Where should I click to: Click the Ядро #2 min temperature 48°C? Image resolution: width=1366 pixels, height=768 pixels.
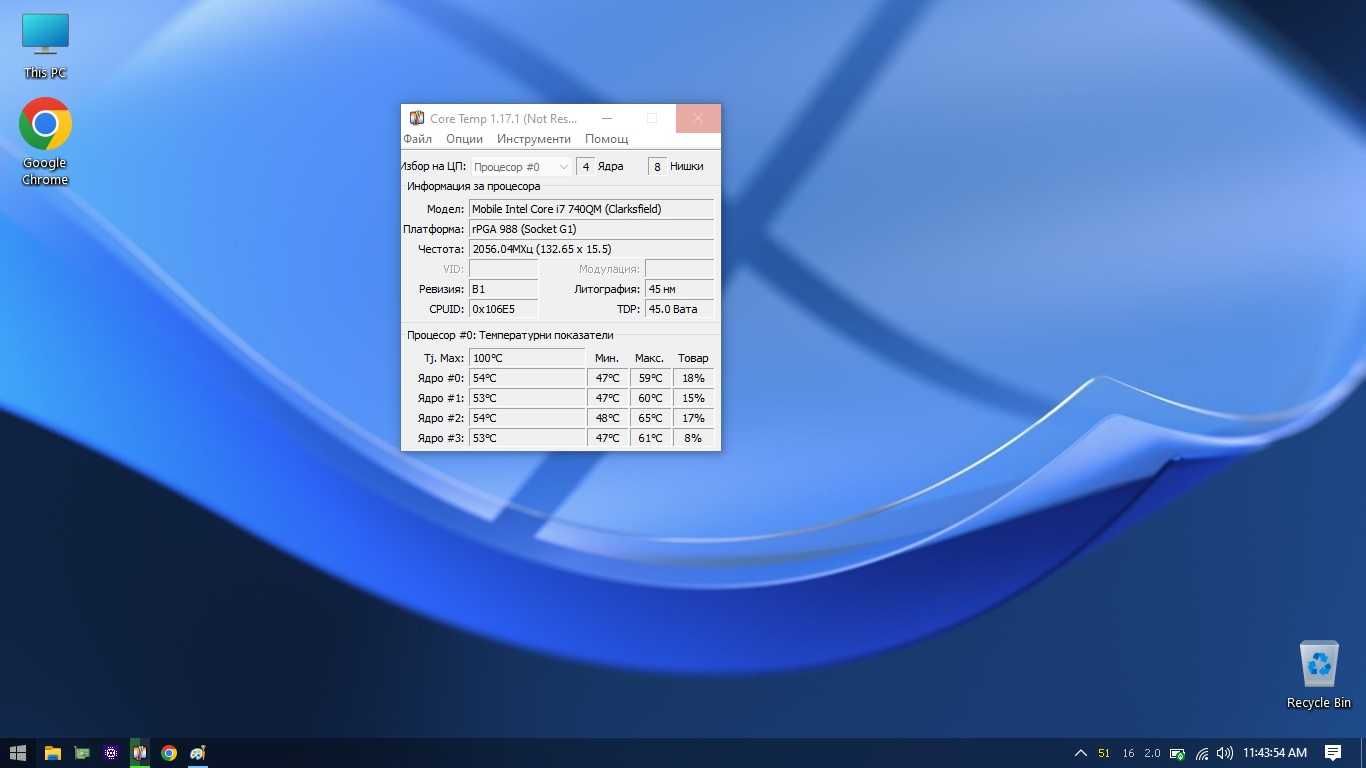pyautogui.click(x=608, y=418)
